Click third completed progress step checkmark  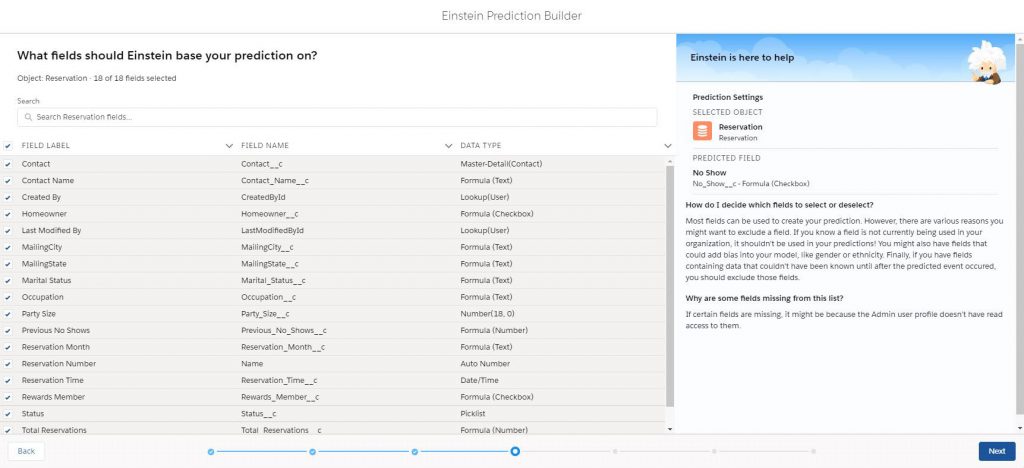click(415, 451)
